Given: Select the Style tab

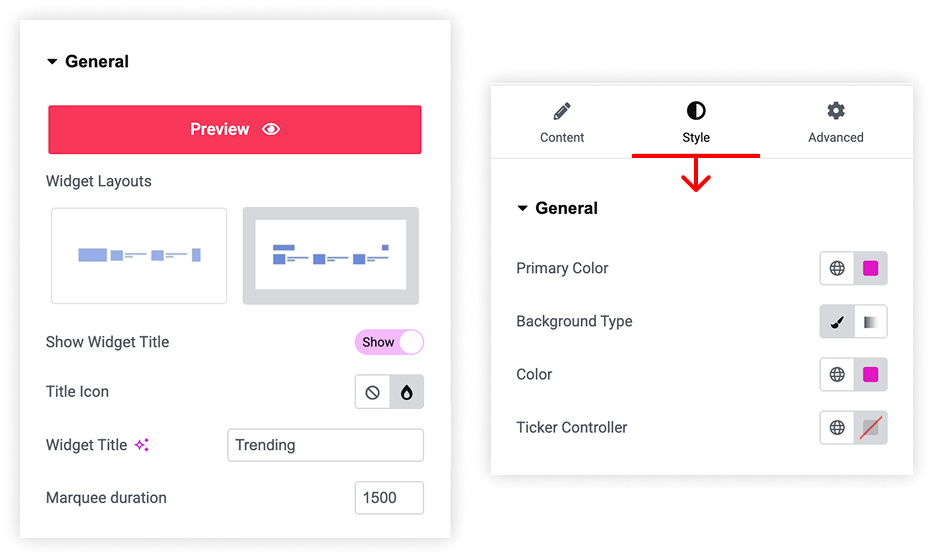Looking at the screenshot, I should point(696,123).
